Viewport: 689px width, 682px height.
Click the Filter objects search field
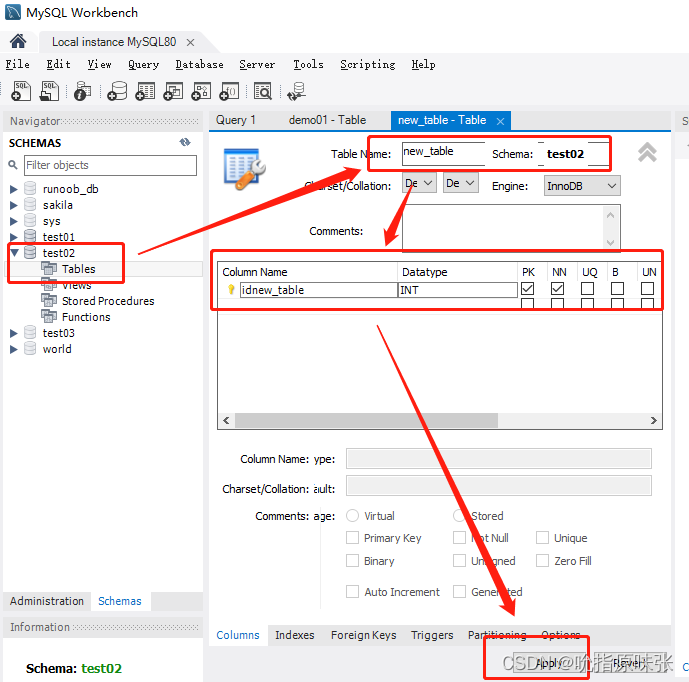110,165
